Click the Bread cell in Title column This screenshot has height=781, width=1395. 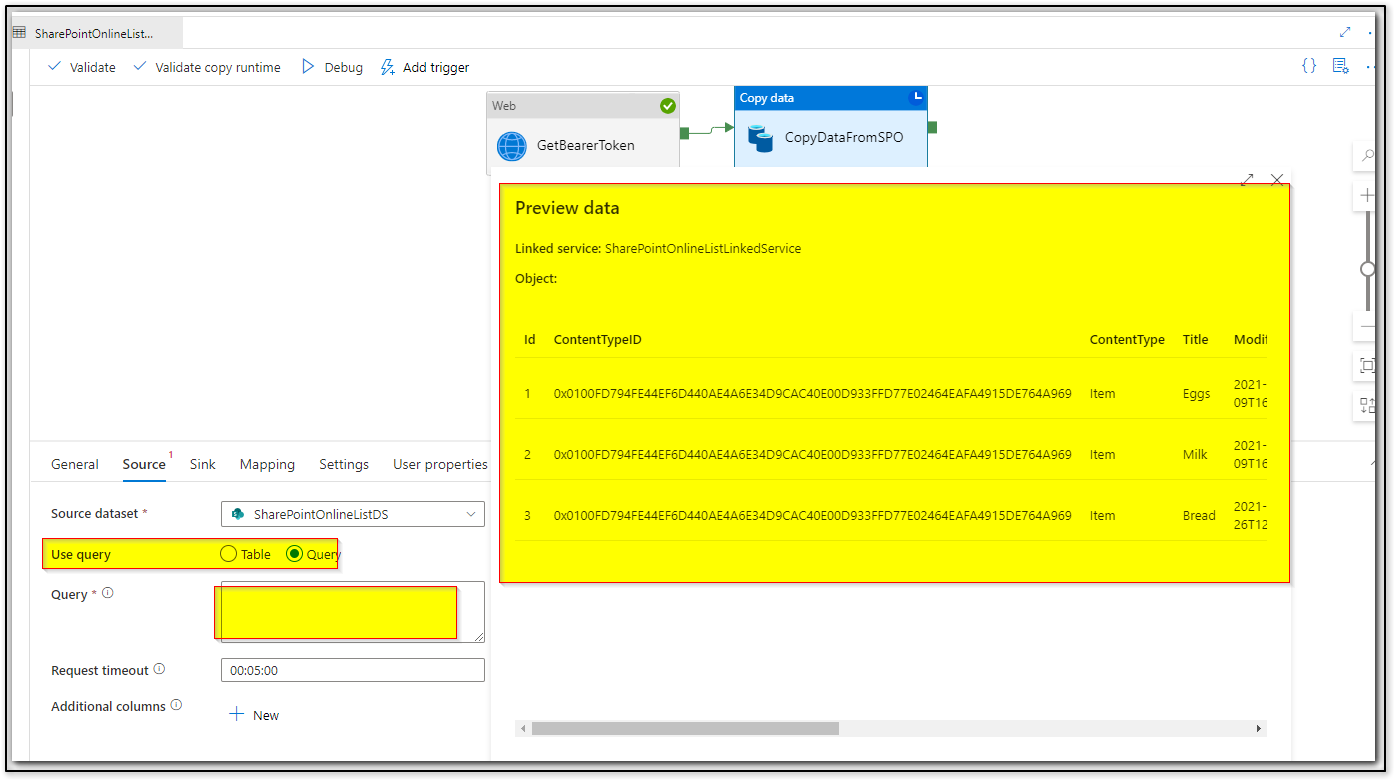pos(1199,516)
